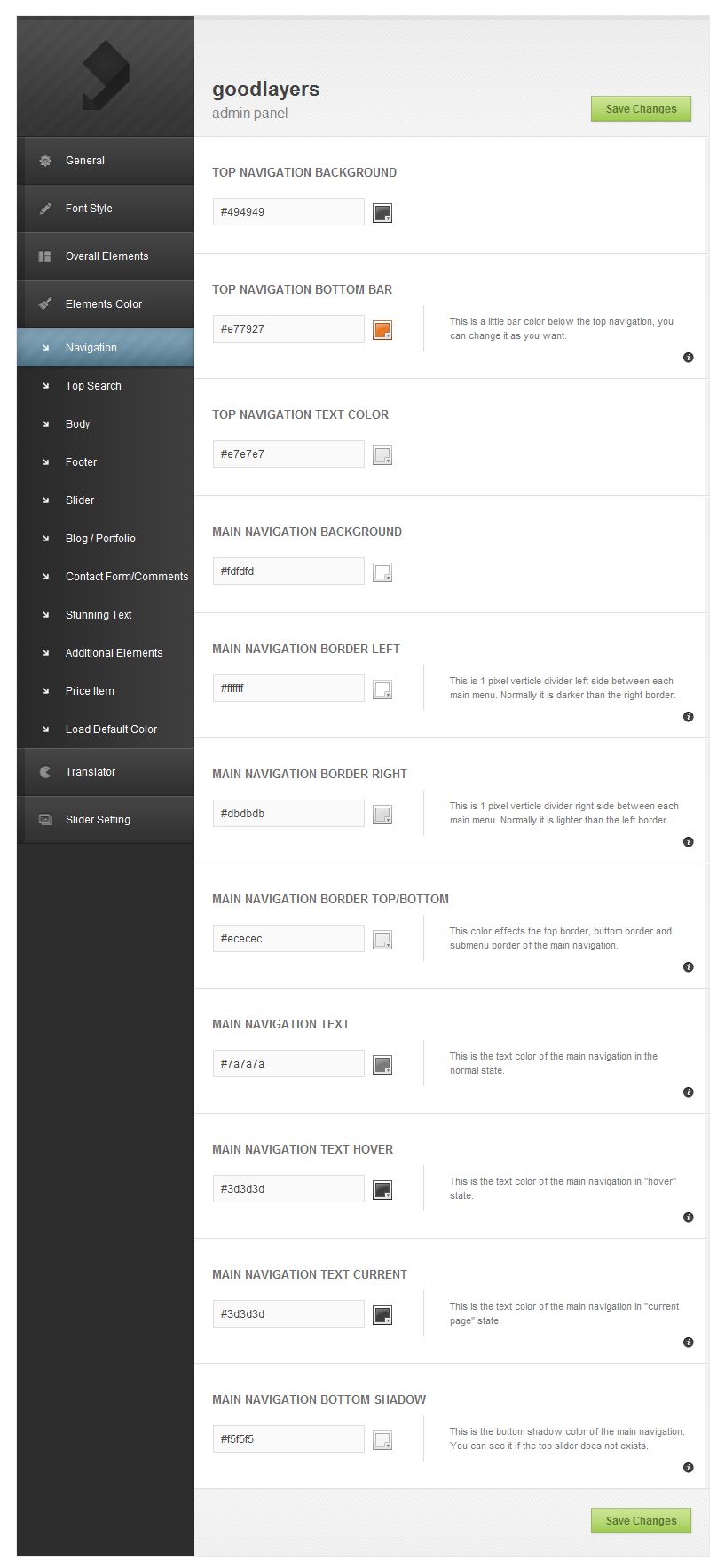
Task: Select the Top Search submenu item
Action: click(106, 386)
